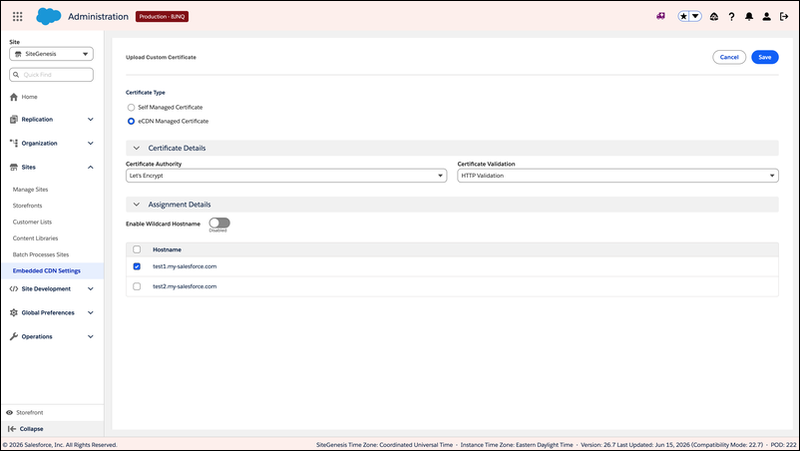This screenshot has width=800, height=451.
Task: Click the Sites sidebar section label
Action: pos(29,167)
